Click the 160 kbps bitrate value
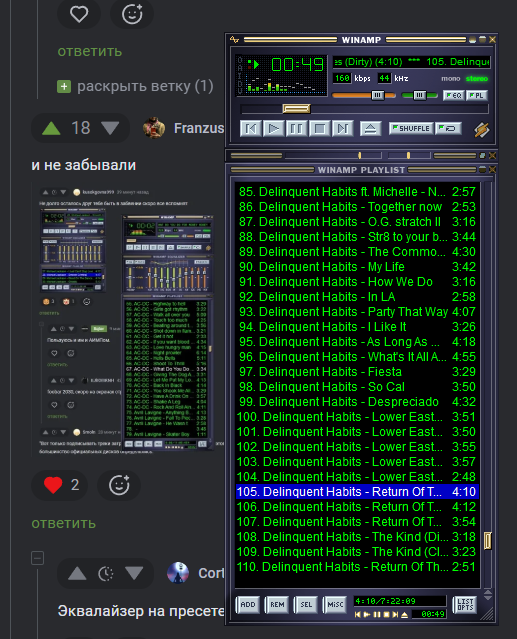The height and width of the screenshot is (639, 517). pos(342,78)
